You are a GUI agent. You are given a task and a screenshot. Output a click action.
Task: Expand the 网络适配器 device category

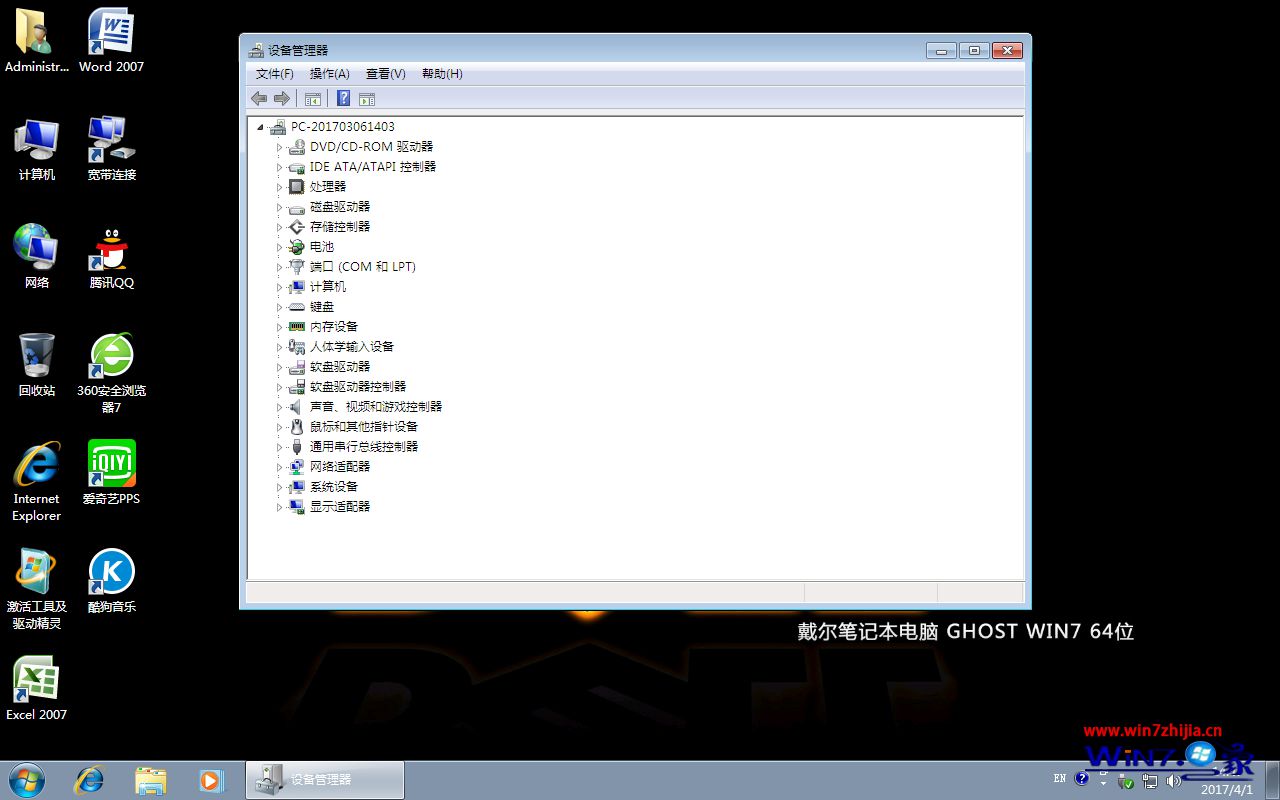click(x=280, y=467)
